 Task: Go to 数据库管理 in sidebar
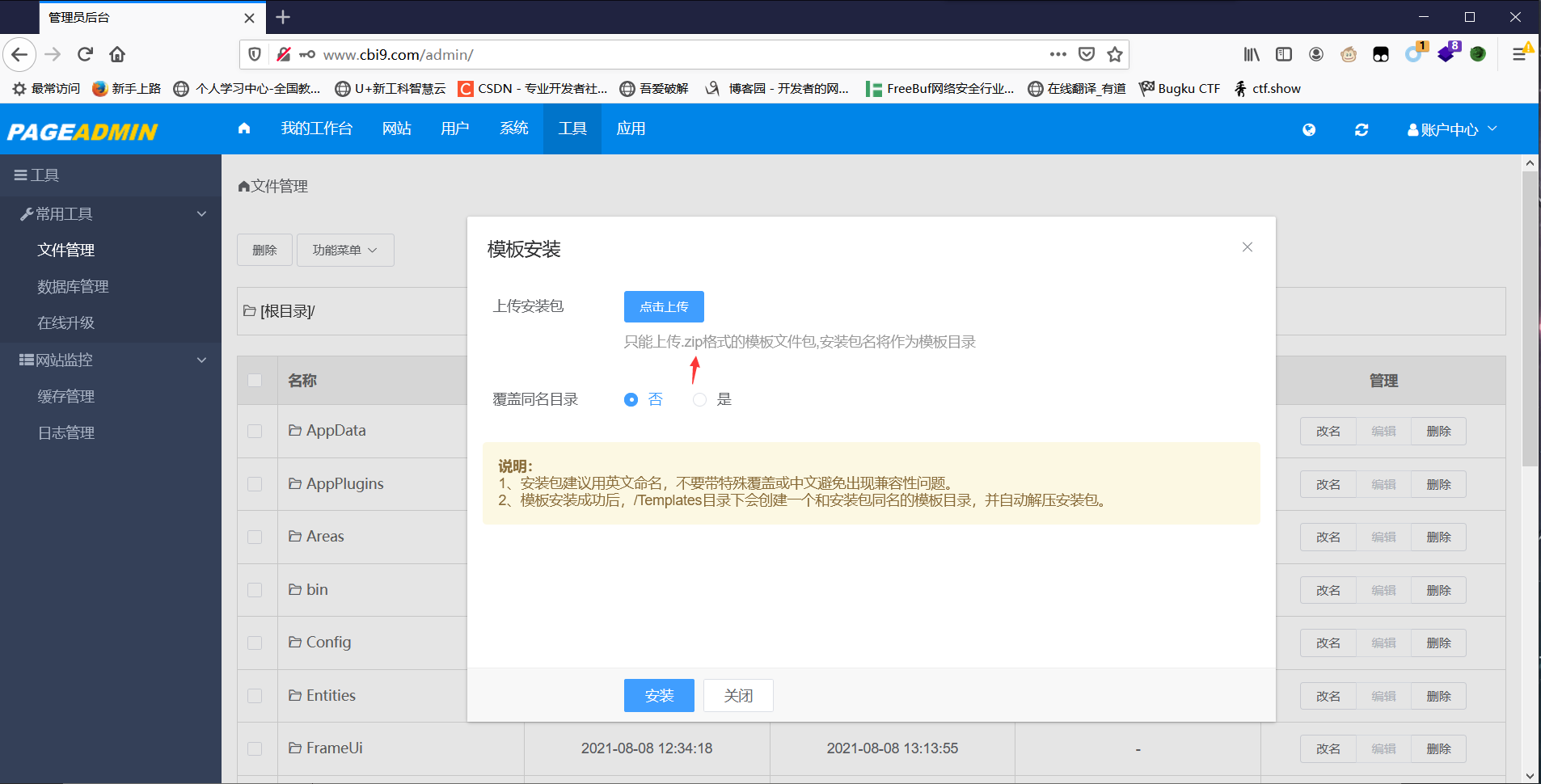coord(73,287)
